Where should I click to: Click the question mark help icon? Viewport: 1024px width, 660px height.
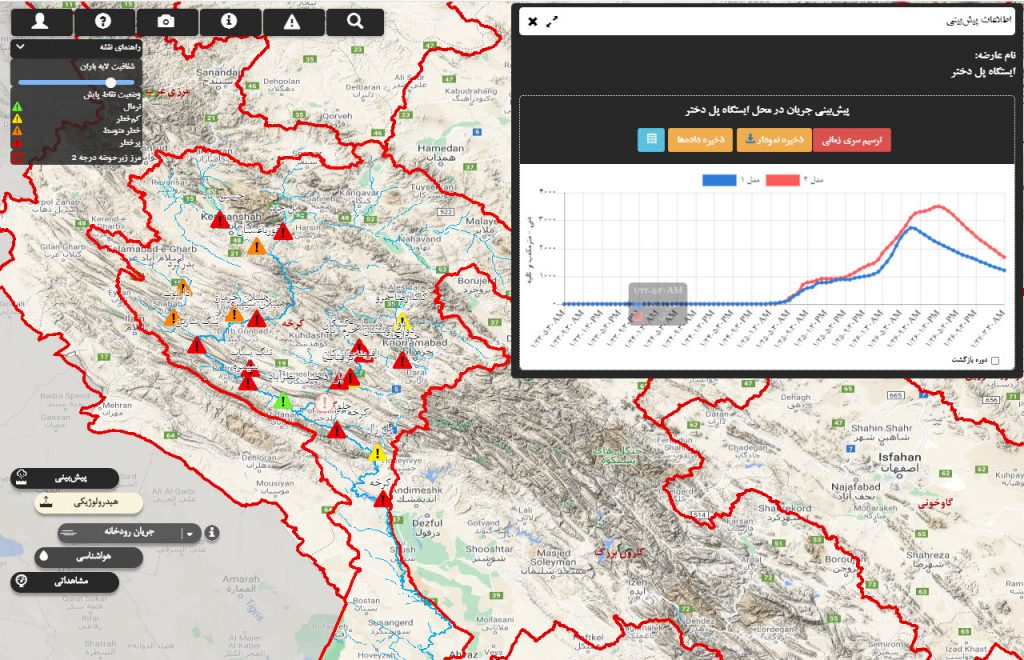coord(103,22)
